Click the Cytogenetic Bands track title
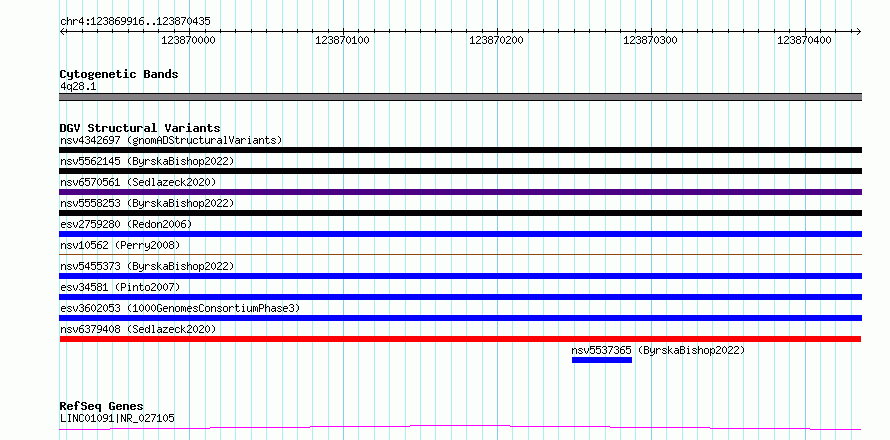890x440 pixels. coord(119,74)
